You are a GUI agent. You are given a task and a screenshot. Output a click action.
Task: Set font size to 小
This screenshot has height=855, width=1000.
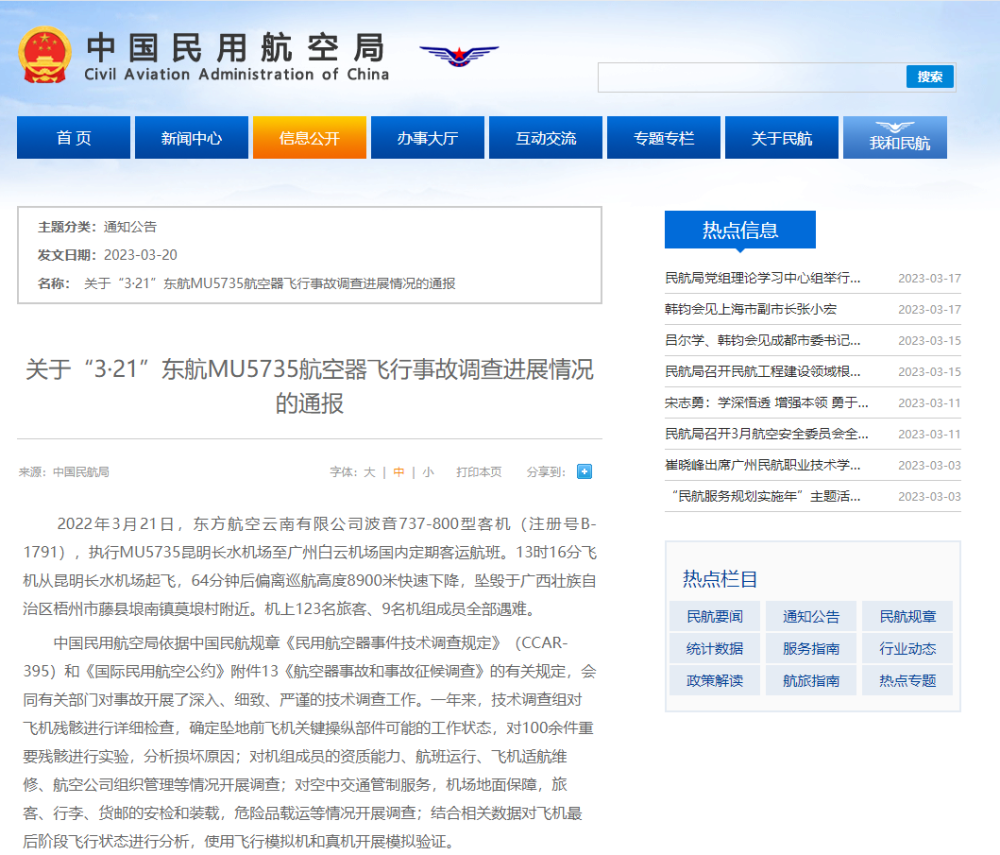(428, 472)
